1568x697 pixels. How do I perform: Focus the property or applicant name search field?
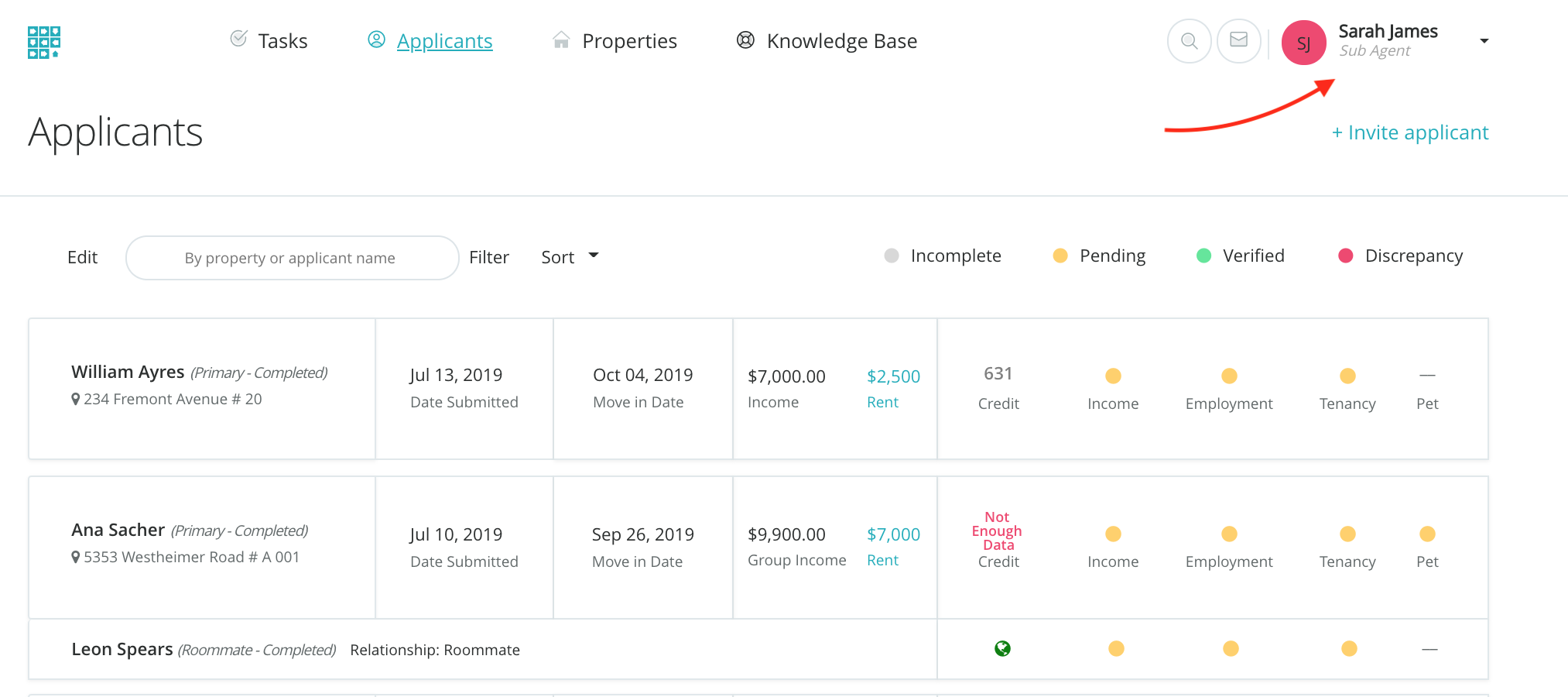coord(292,258)
